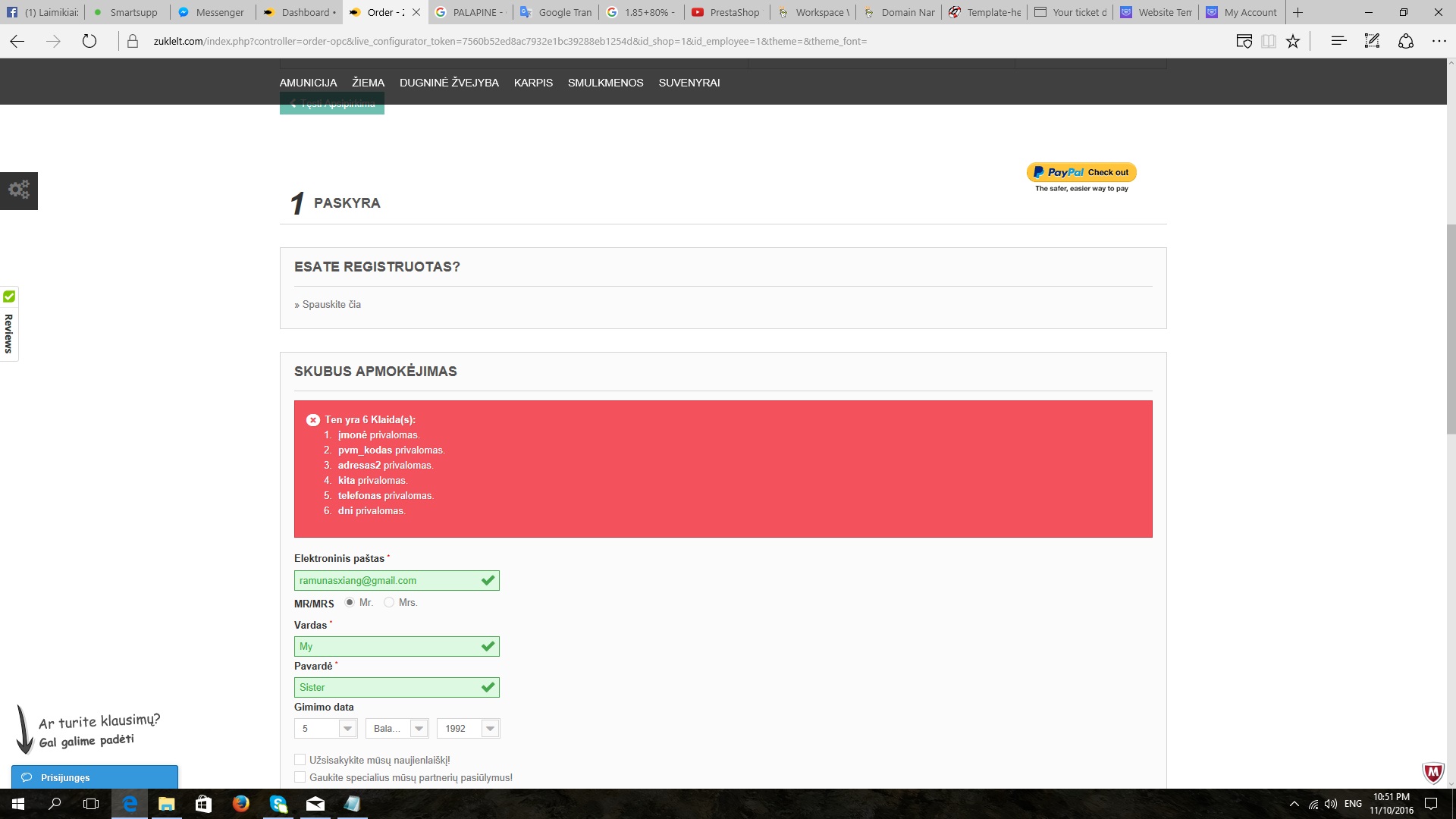This screenshot has height=819, width=1456.
Task: Switch to the PrestaShop browser tab
Action: [726, 12]
